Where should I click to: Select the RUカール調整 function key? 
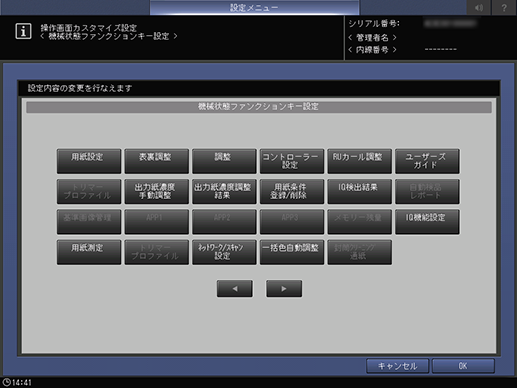point(360,161)
